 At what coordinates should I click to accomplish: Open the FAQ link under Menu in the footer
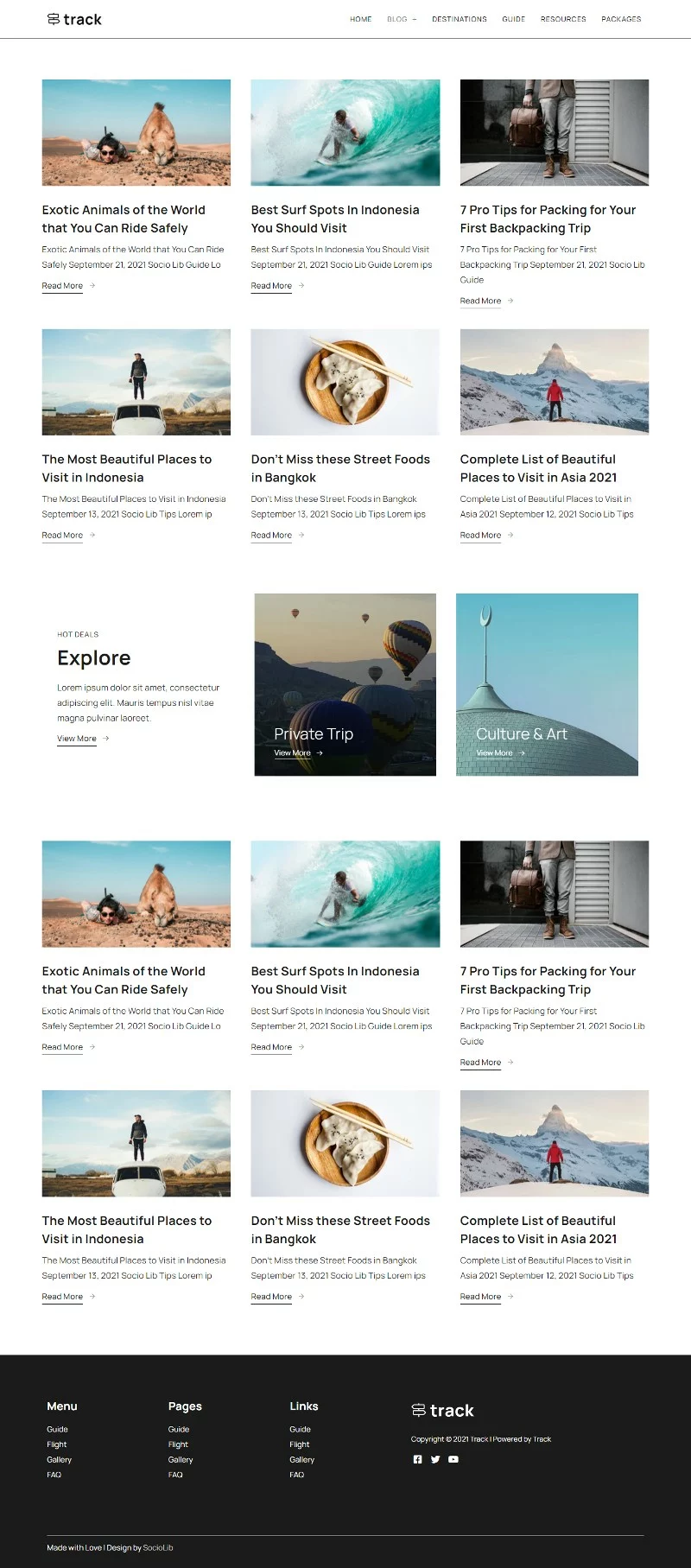(54, 1475)
